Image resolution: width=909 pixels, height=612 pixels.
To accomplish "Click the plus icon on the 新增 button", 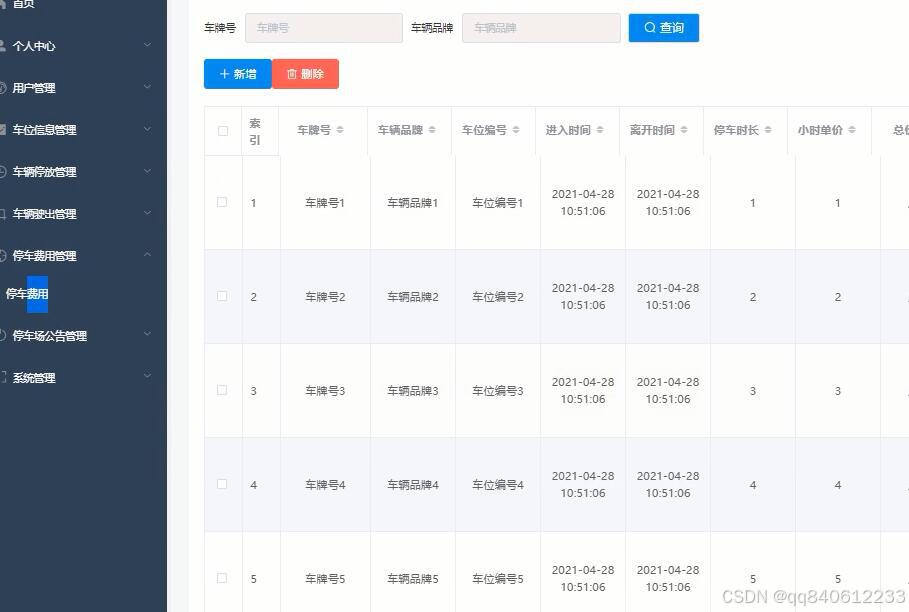I will click(x=225, y=73).
